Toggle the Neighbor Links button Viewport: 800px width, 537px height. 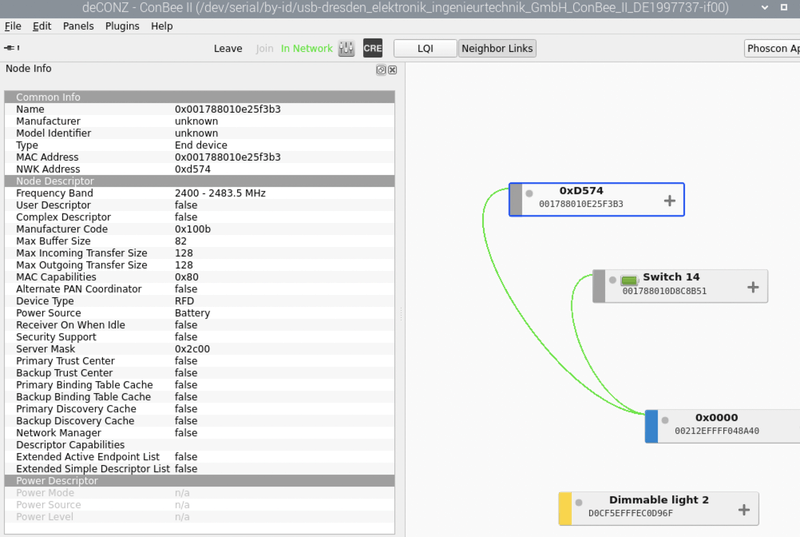click(x=497, y=48)
